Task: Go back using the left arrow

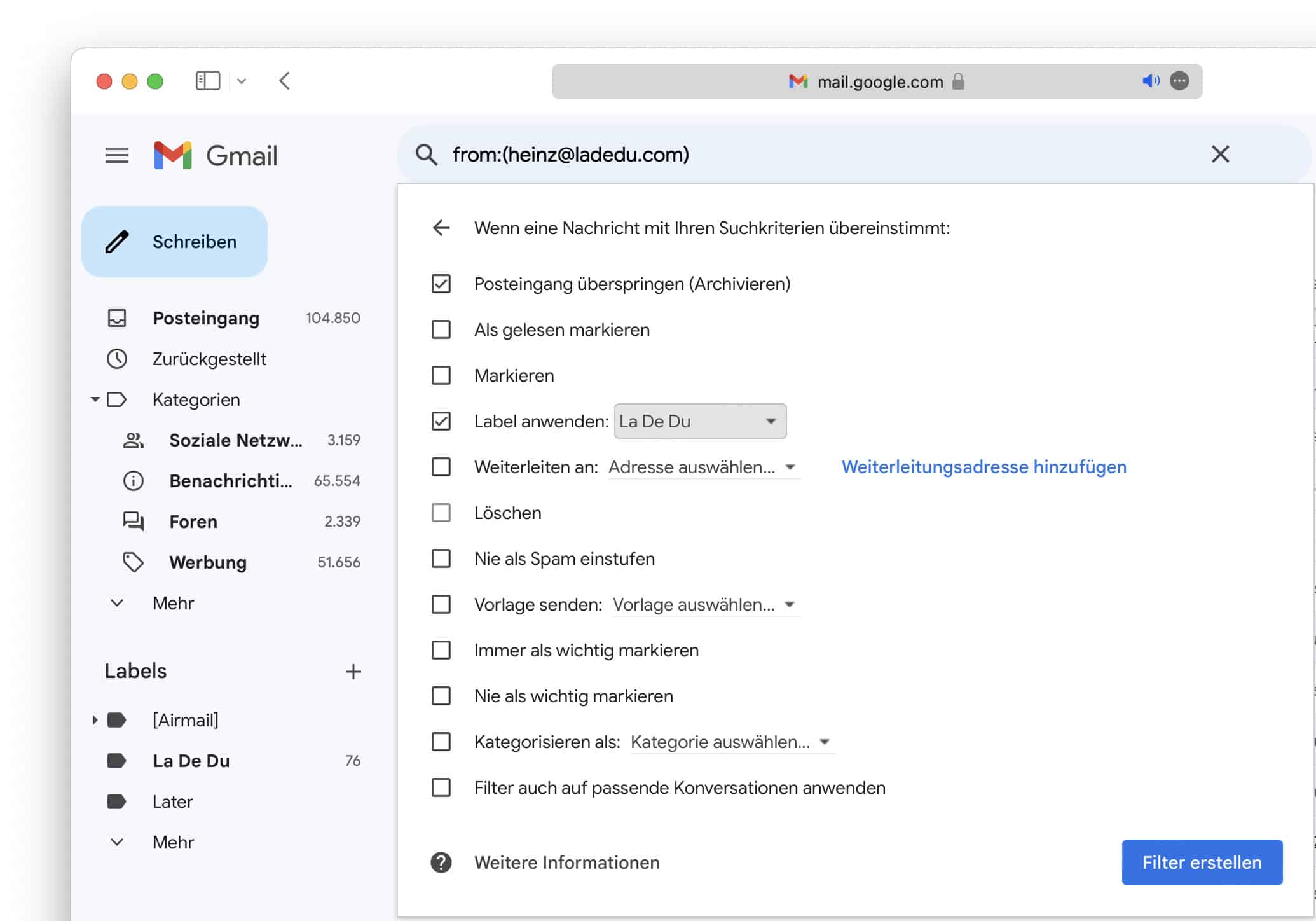Action: pyautogui.click(x=441, y=227)
